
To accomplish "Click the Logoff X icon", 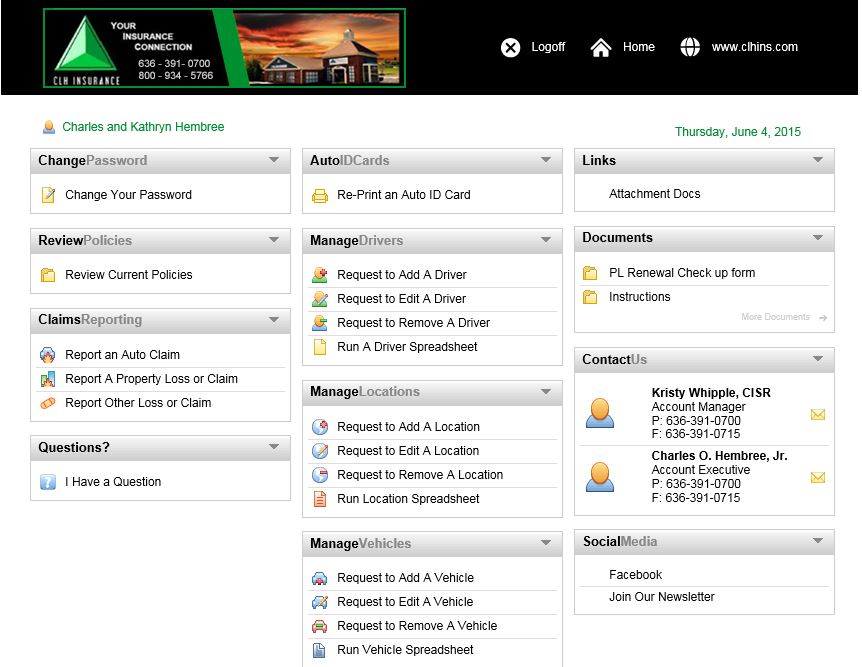I will [x=510, y=48].
